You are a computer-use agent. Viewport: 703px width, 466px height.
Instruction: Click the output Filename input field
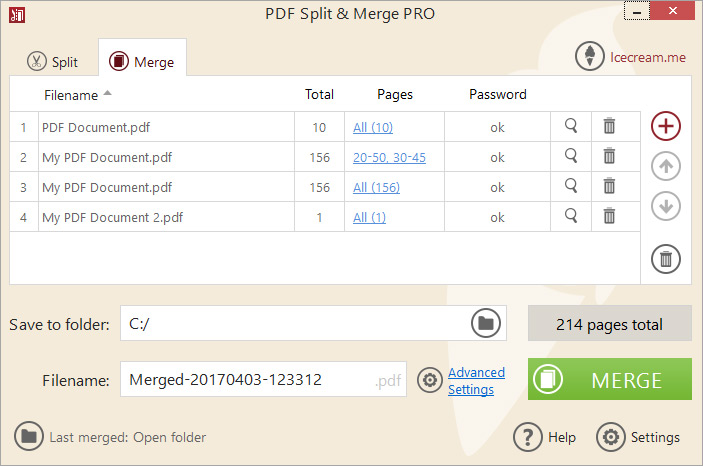pos(245,380)
